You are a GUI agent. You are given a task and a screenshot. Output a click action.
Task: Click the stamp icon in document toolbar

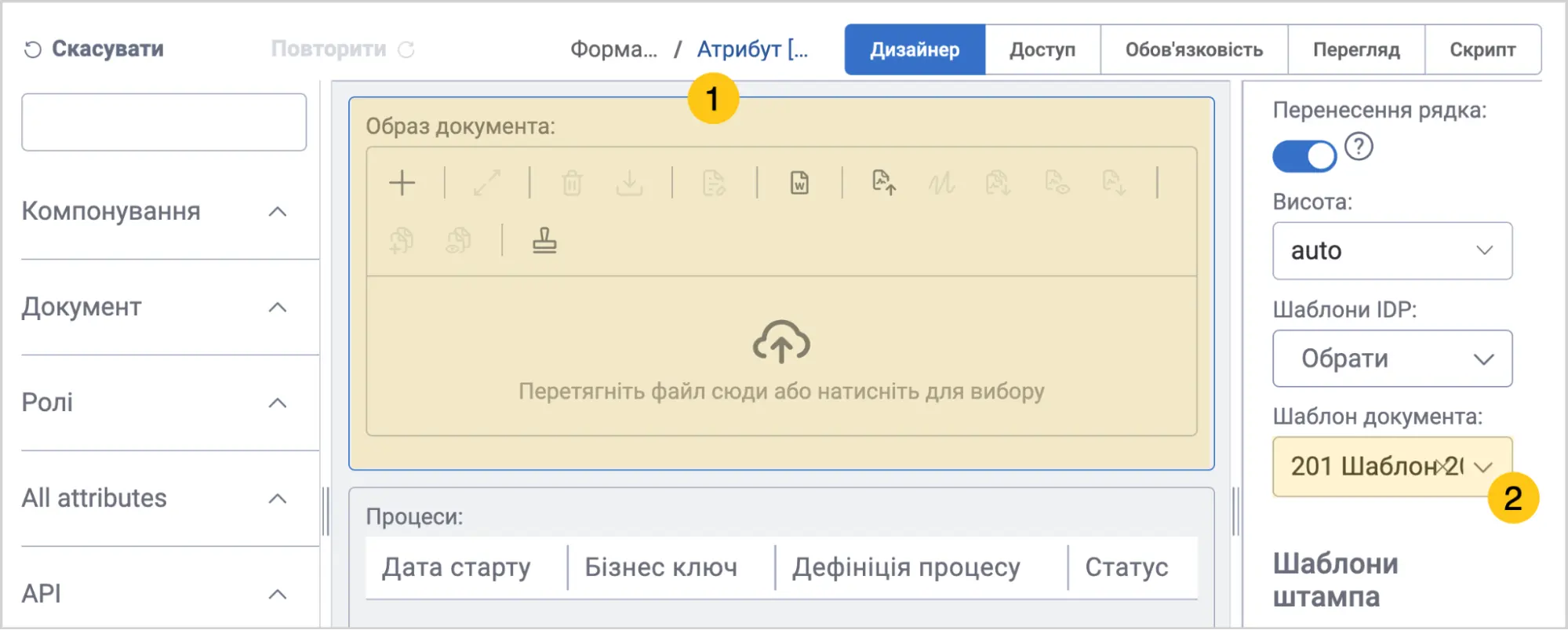pos(544,240)
